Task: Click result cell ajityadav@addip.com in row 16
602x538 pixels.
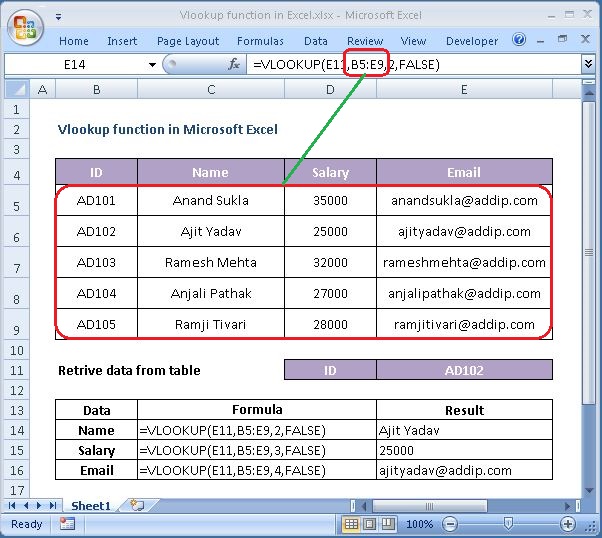Action: (x=464, y=470)
